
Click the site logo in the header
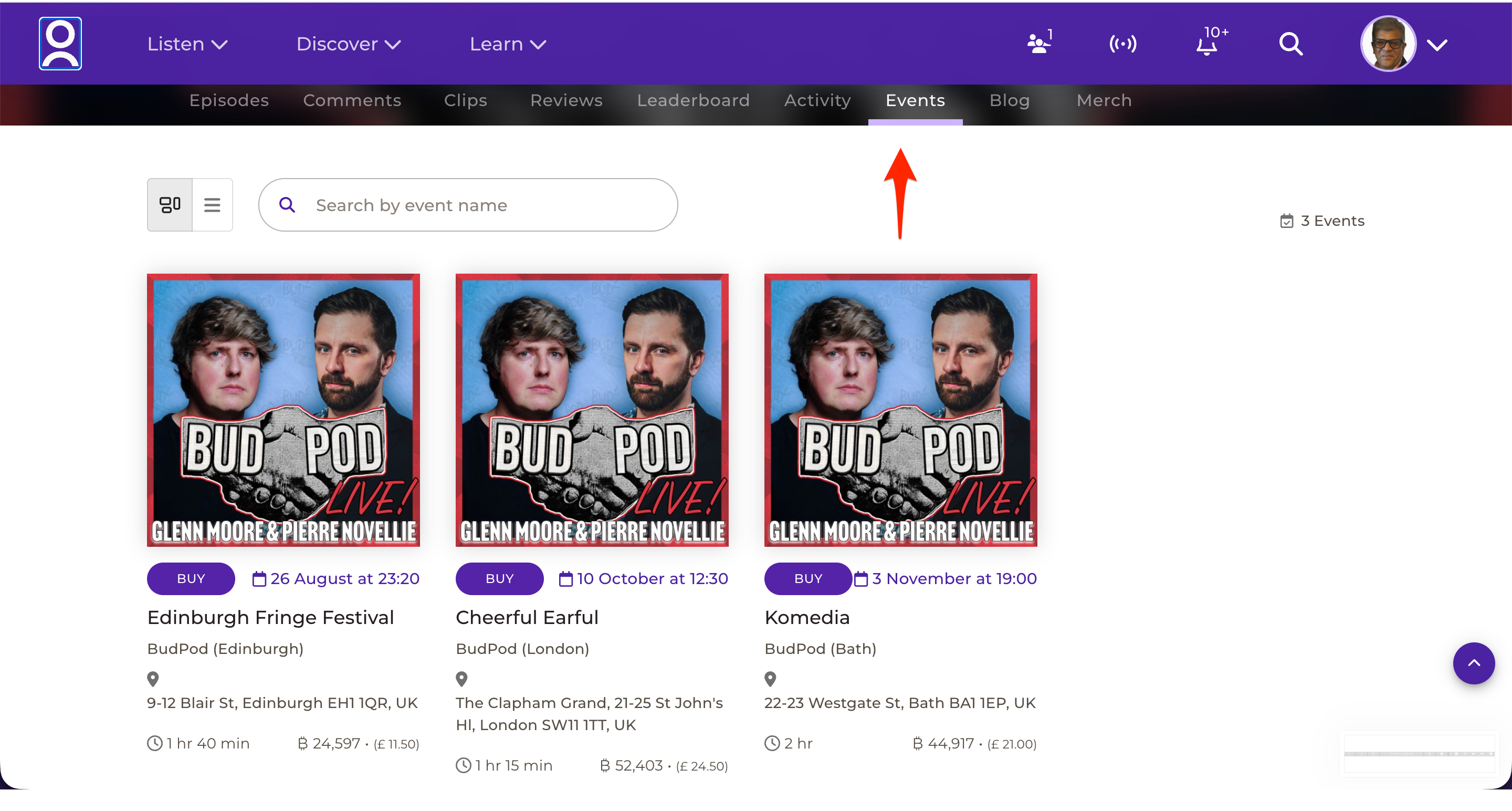point(60,44)
